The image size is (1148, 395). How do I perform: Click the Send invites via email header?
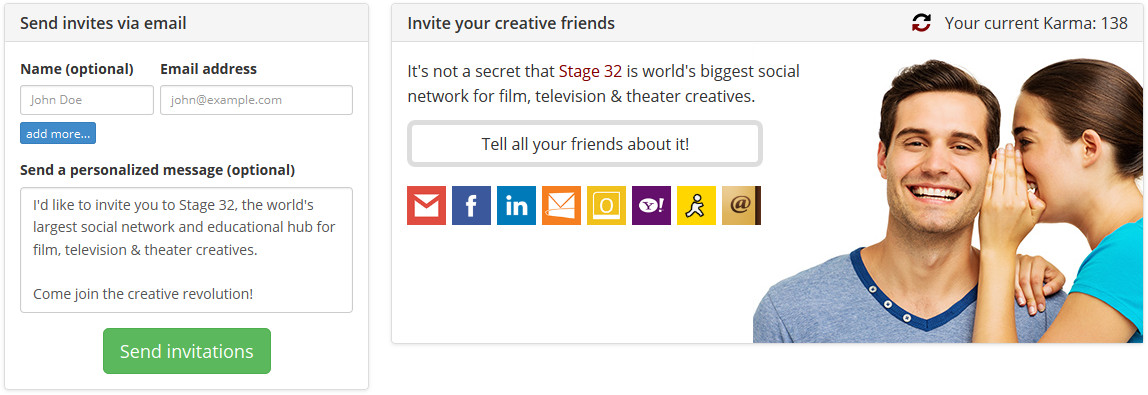103,23
